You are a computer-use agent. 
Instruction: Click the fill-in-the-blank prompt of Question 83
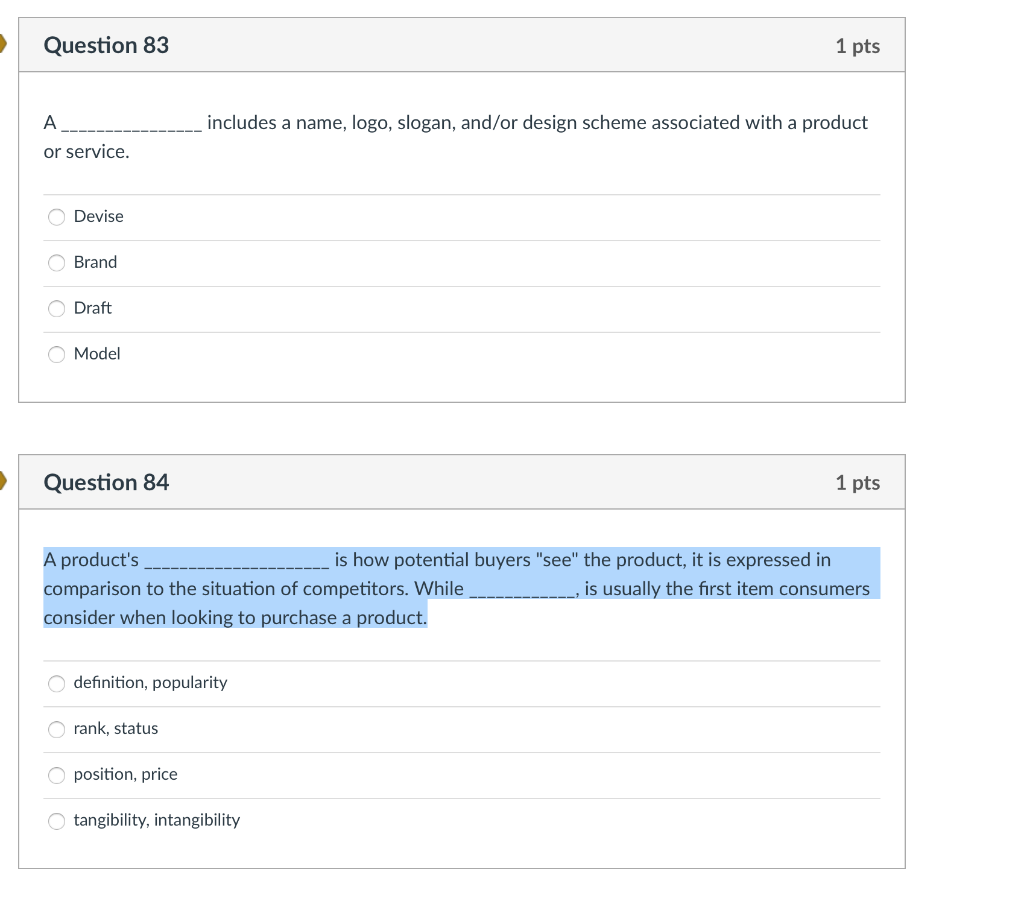click(x=450, y=123)
